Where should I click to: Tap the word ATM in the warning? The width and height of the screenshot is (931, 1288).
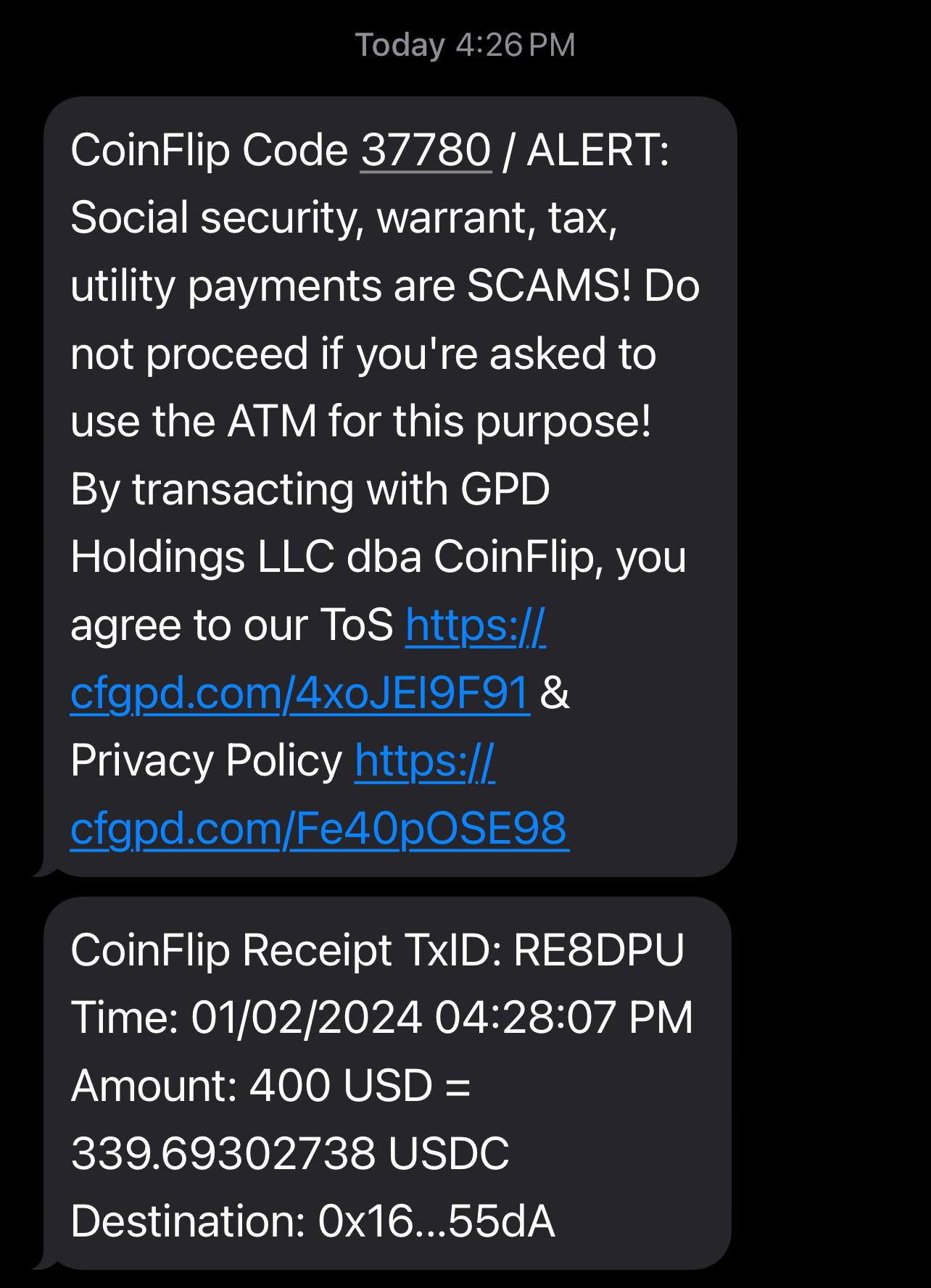coord(272,421)
